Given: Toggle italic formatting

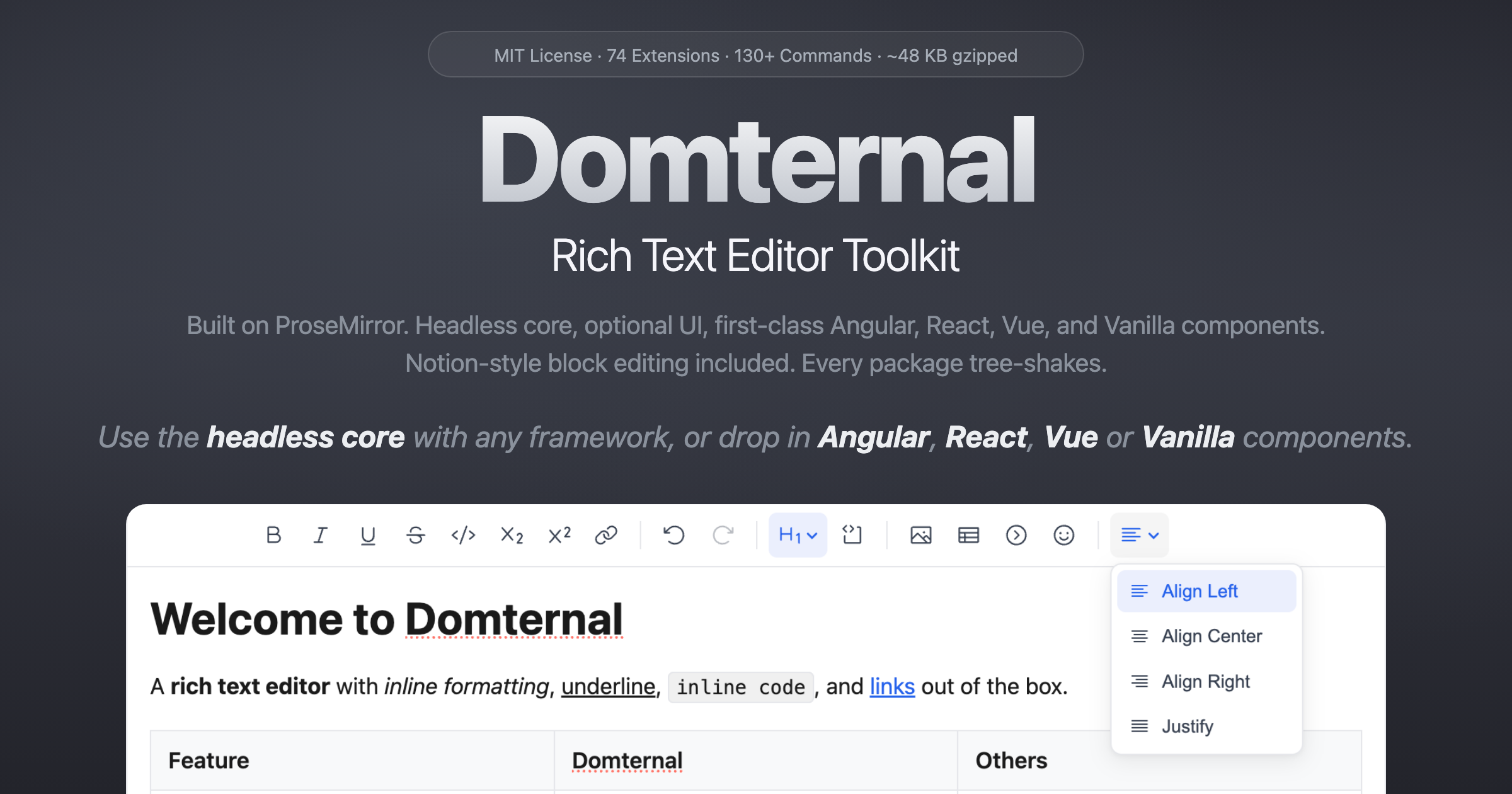Looking at the screenshot, I should pyautogui.click(x=321, y=535).
